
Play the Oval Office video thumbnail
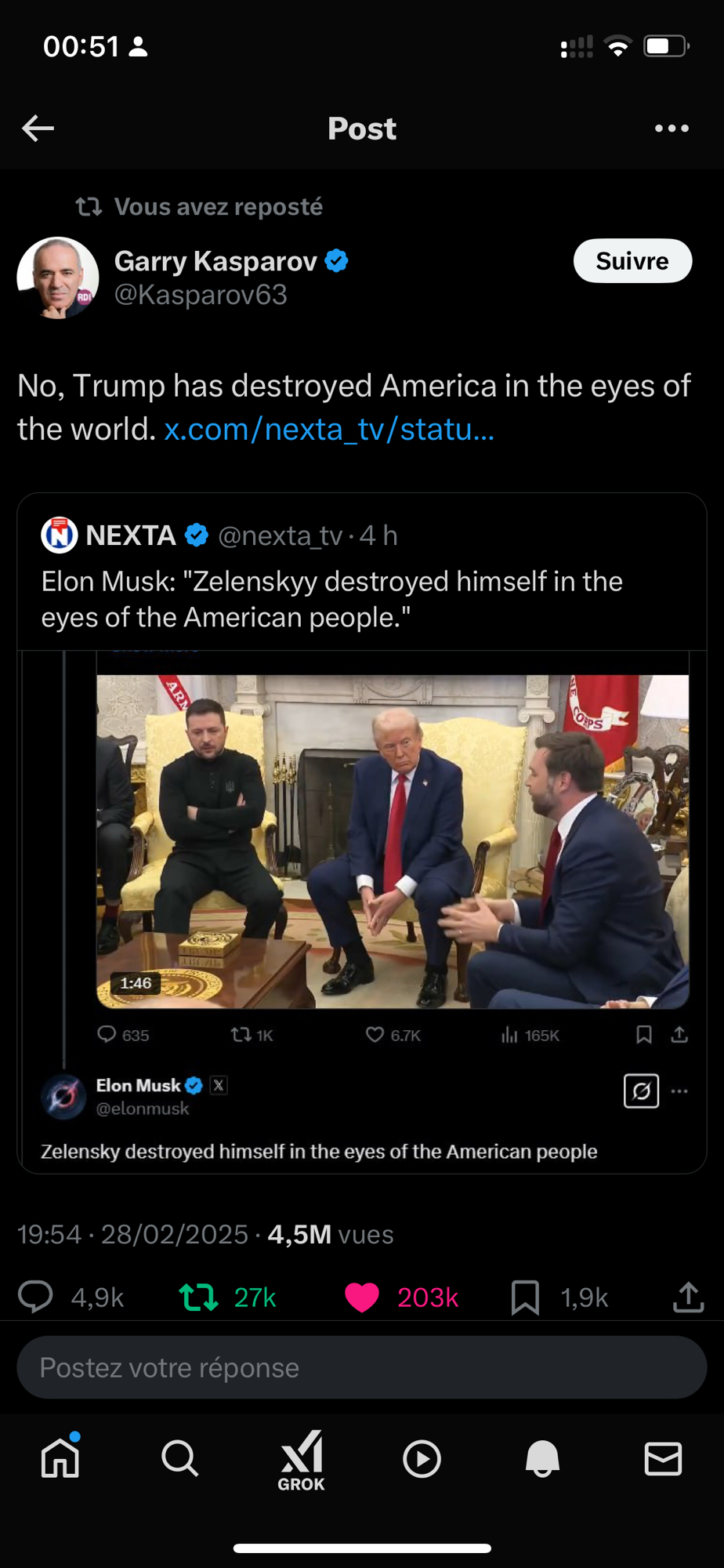click(x=392, y=841)
